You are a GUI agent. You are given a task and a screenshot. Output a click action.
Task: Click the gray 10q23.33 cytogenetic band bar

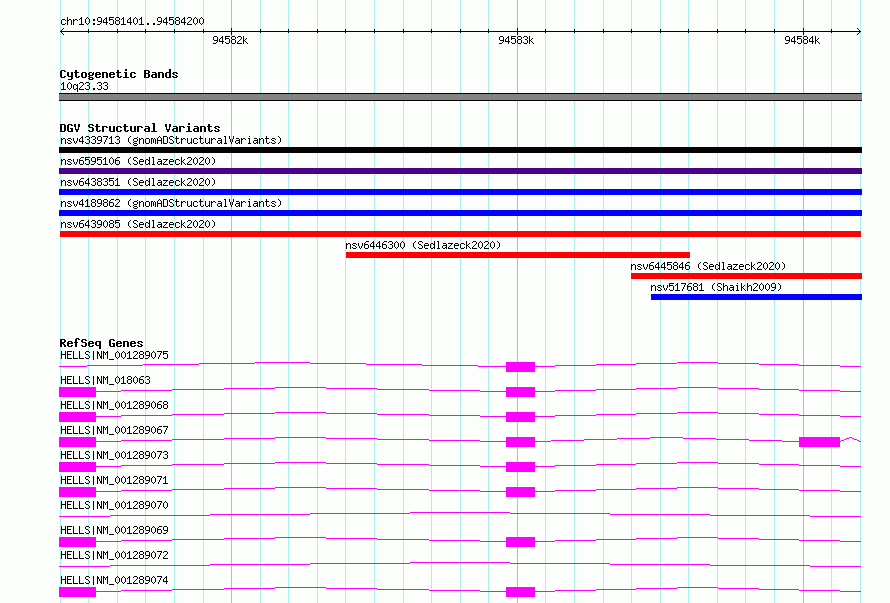click(460, 97)
